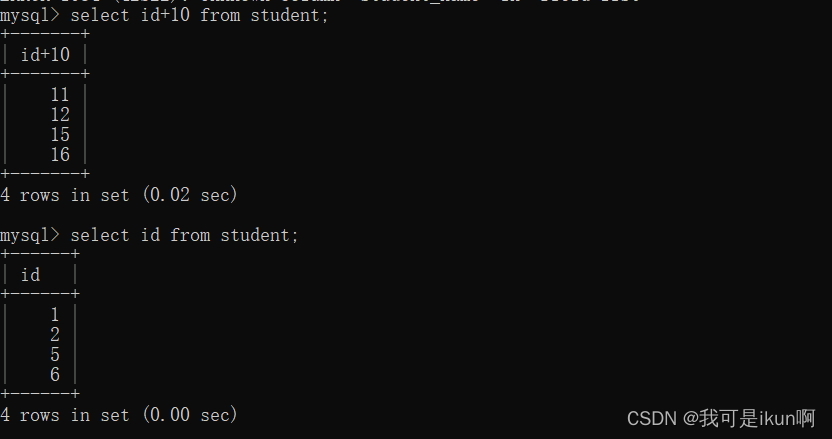This screenshot has width=832, height=439.
Task: Click the first mysql> prompt
Action: pyautogui.click(x=30, y=15)
